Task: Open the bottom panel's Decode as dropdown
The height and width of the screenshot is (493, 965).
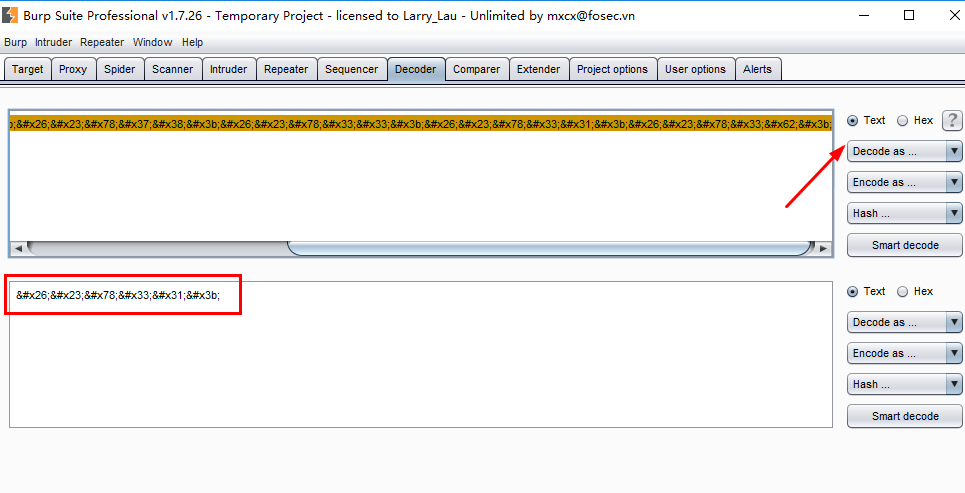Action: click(x=905, y=322)
